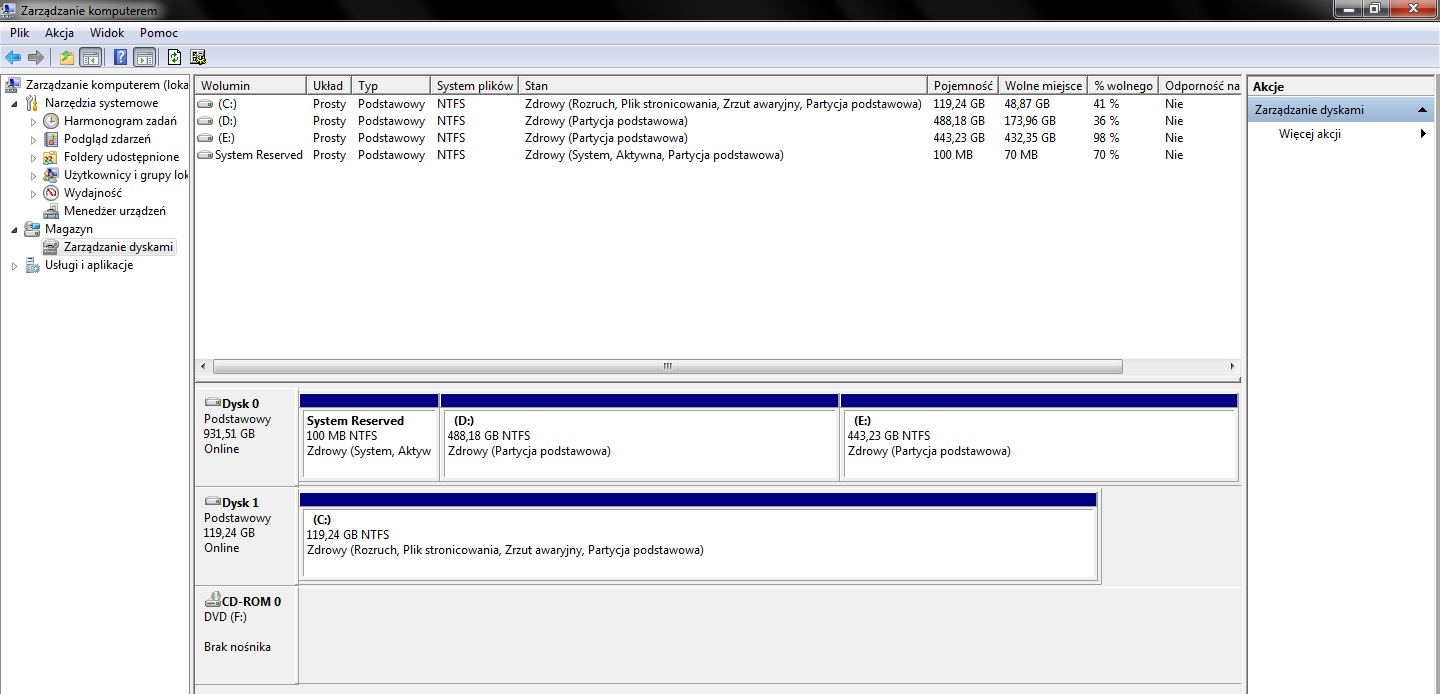Image resolution: width=1440 pixels, height=694 pixels.
Task: Click the Harmonogram zadań clock icon
Action: click(51, 121)
